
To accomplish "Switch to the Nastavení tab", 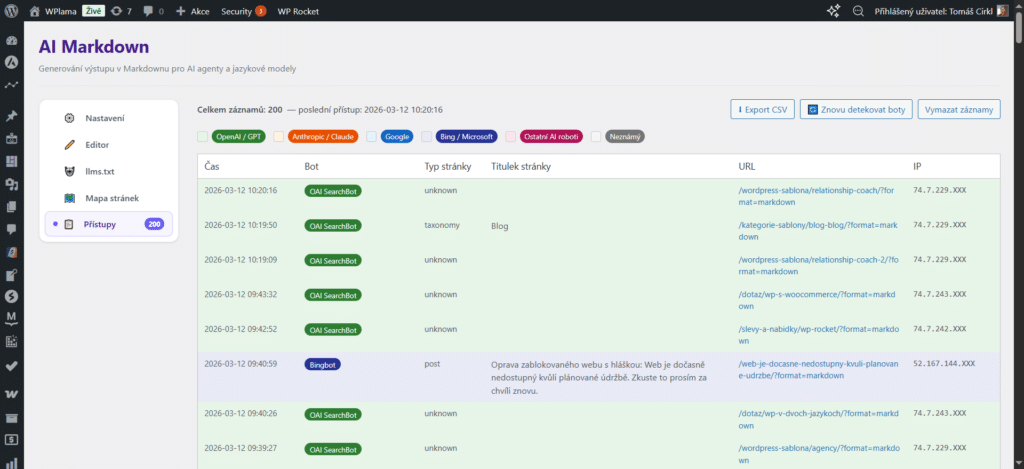I will click(x=108, y=118).
